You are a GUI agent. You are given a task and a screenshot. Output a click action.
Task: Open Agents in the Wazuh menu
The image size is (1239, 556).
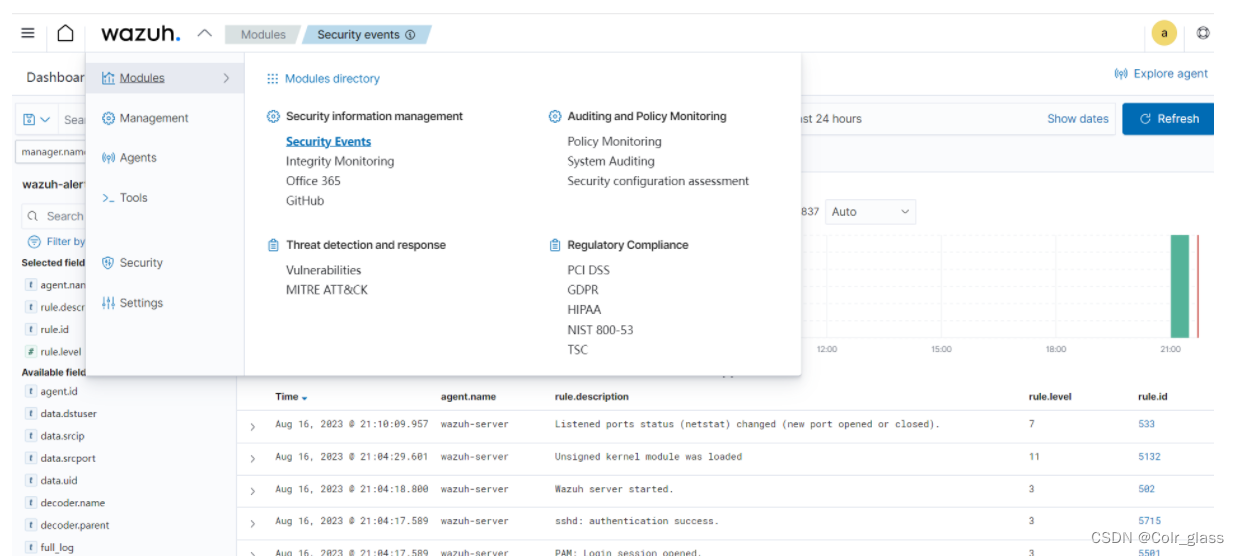tap(138, 158)
